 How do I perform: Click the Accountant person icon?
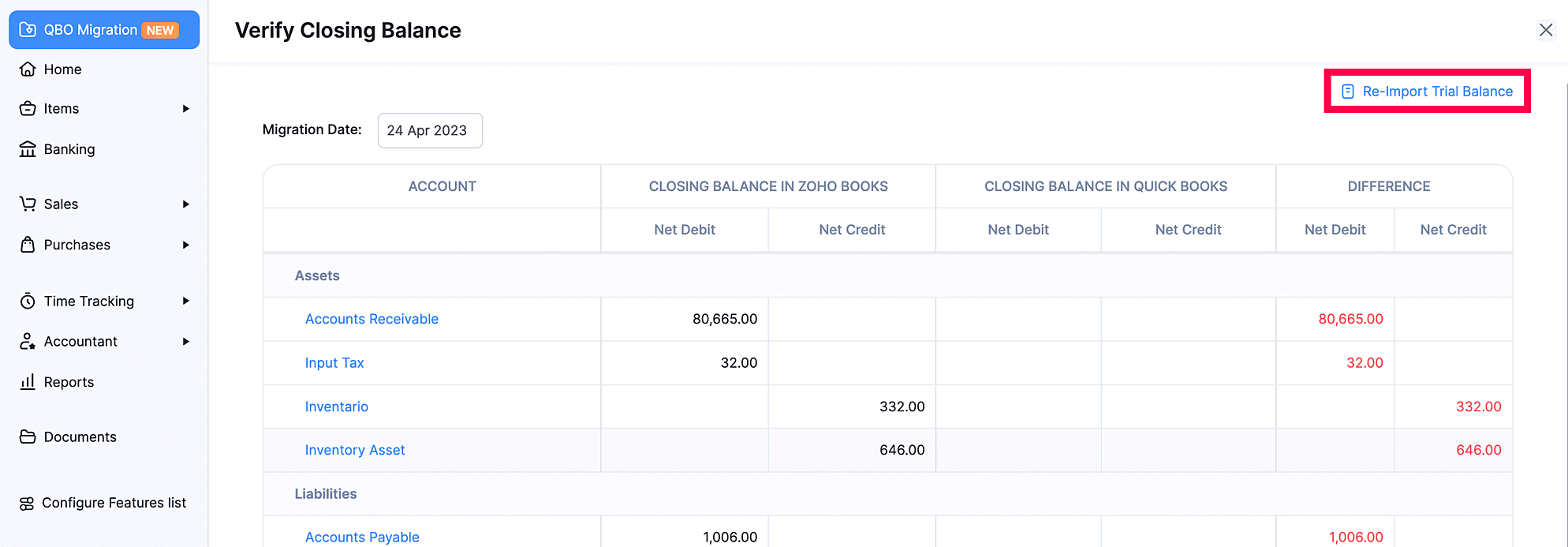28,341
